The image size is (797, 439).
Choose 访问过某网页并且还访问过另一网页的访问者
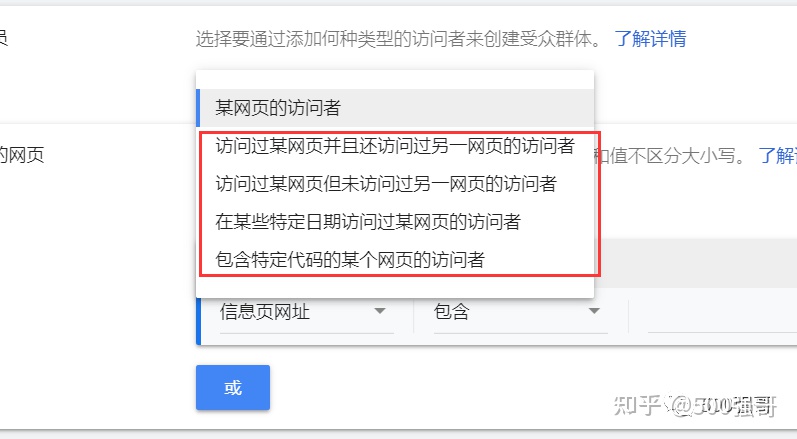click(395, 146)
